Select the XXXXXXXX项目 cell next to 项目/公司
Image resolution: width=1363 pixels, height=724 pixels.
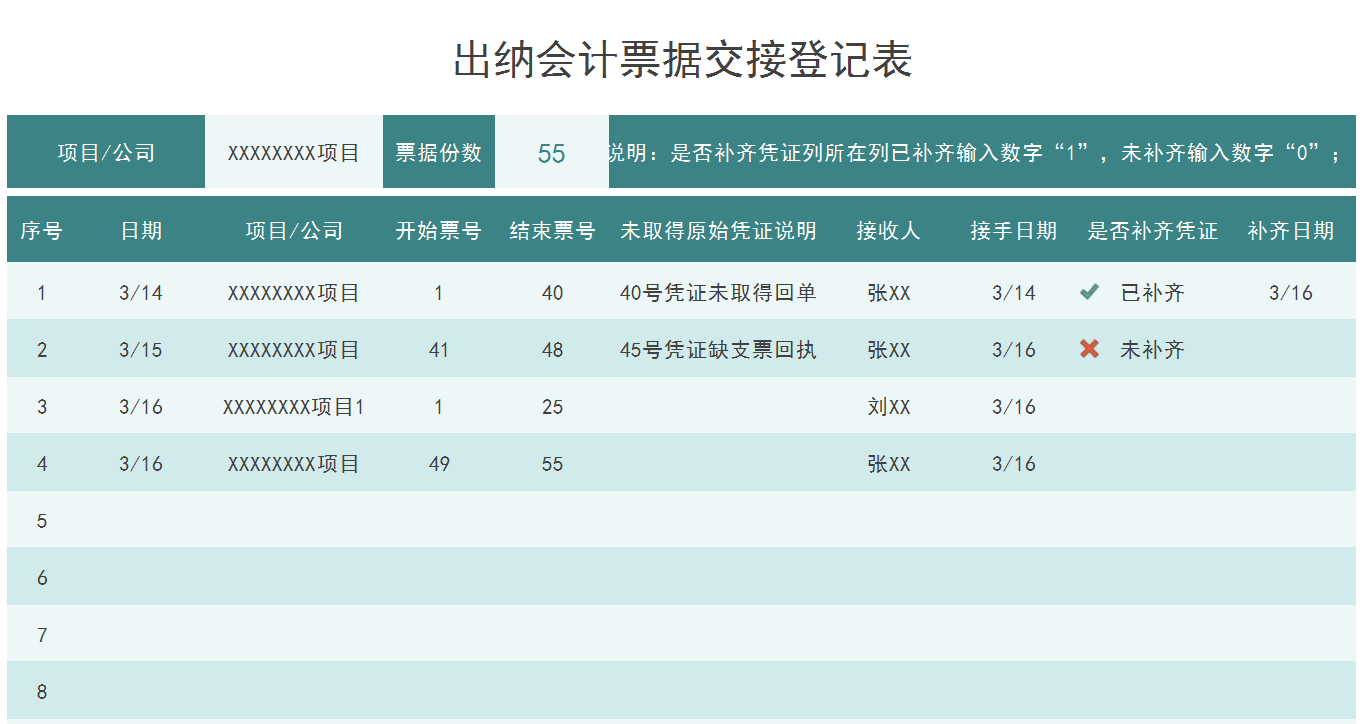293,151
